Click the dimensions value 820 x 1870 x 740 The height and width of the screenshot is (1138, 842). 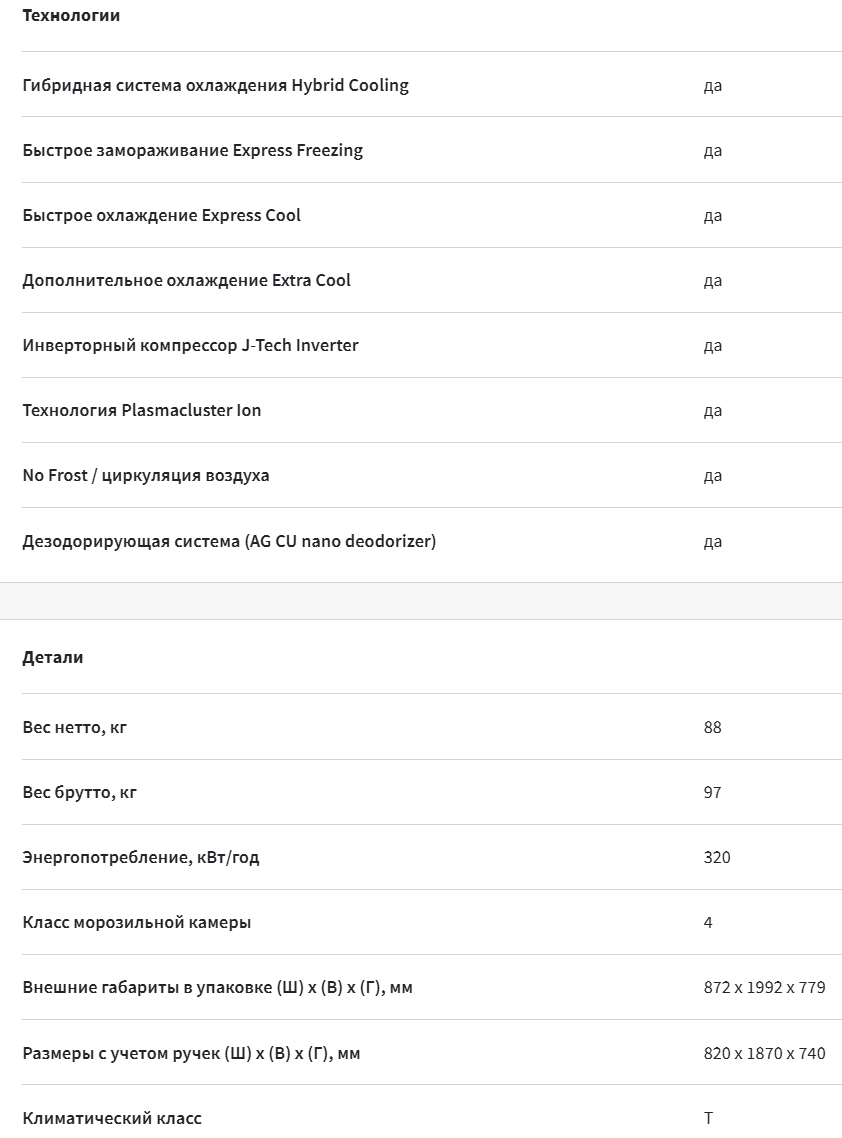[x=764, y=1053]
